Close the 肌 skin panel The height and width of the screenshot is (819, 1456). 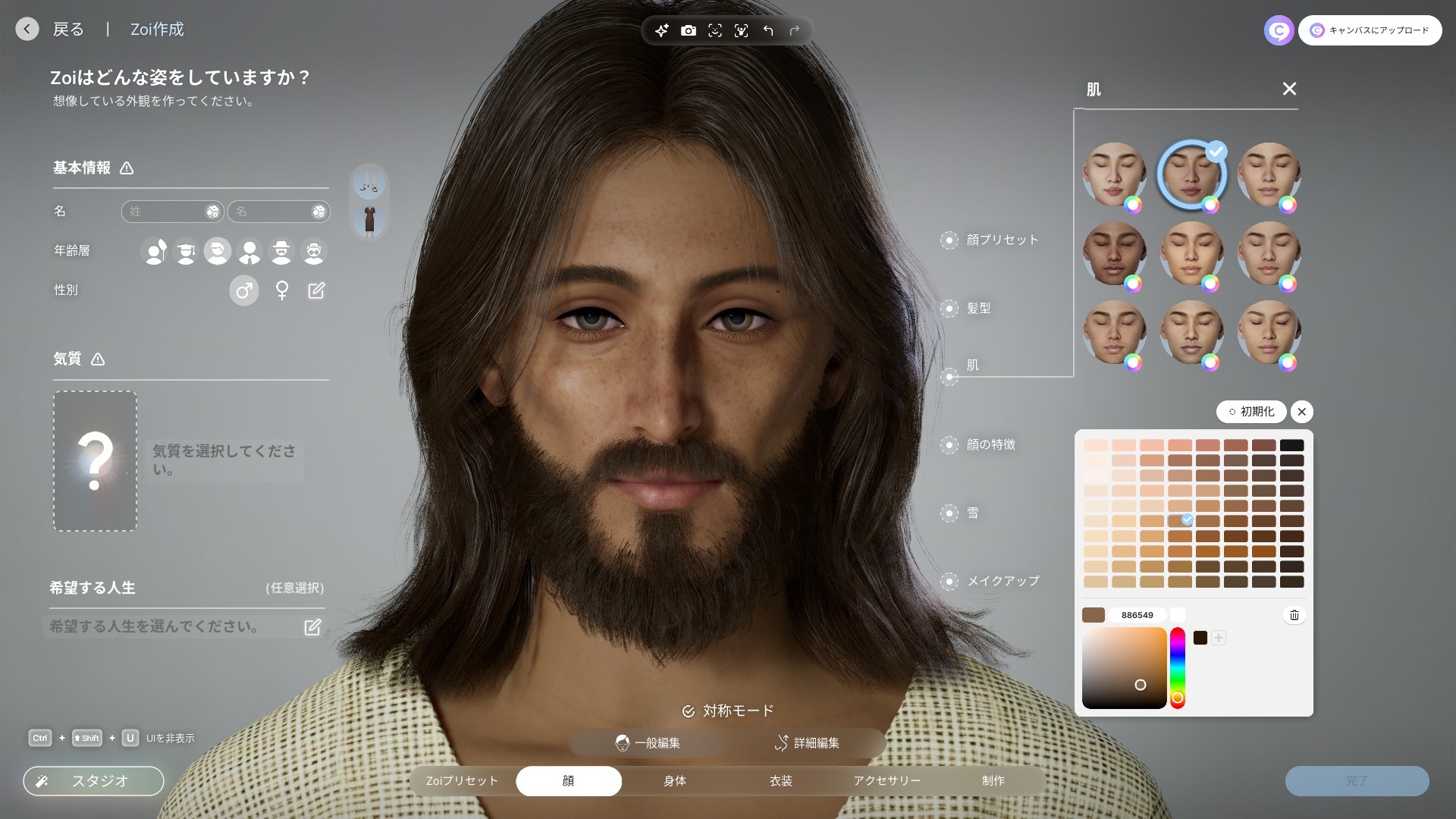(1289, 89)
